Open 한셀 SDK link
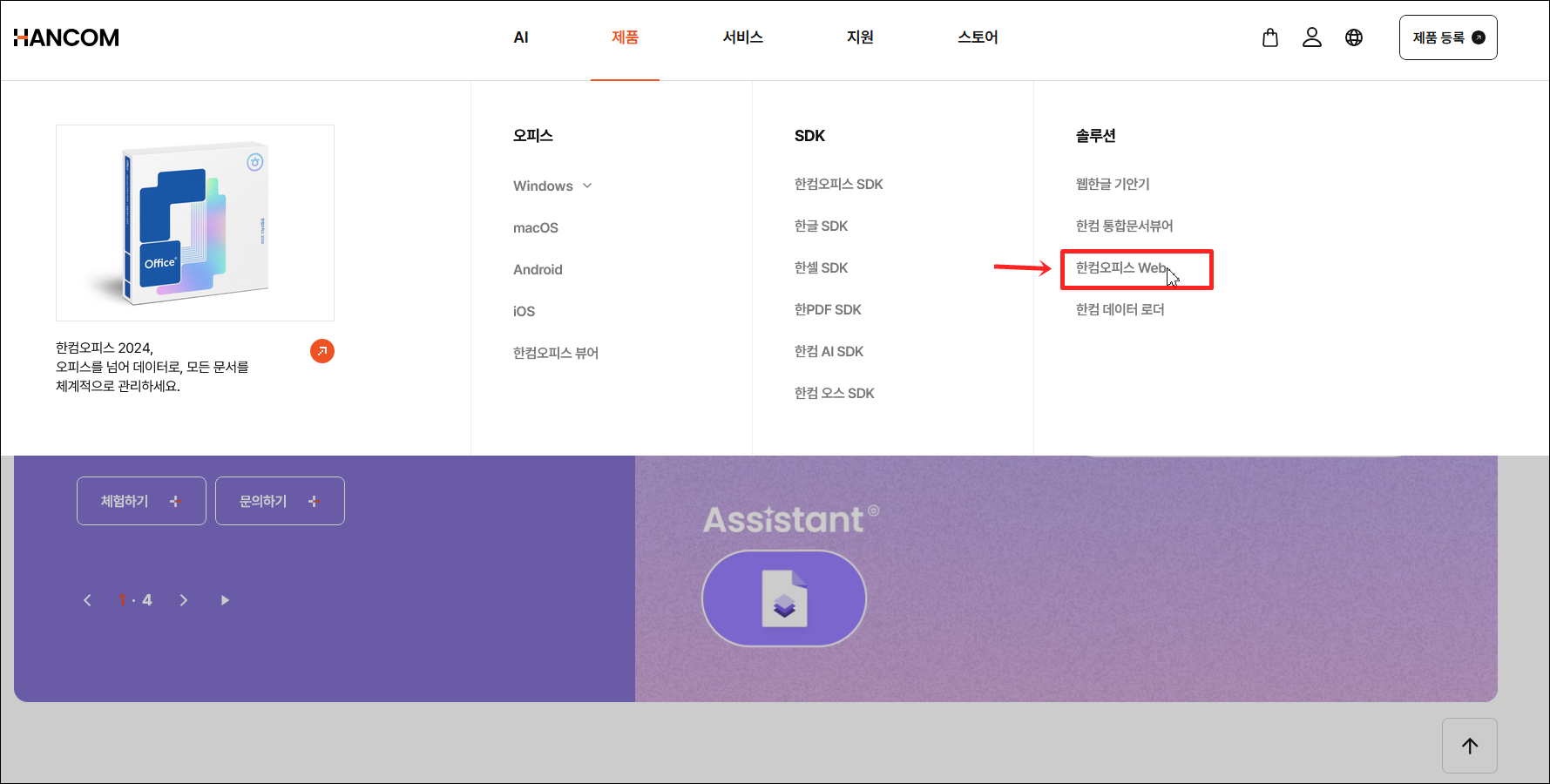The height and width of the screenshot is (784, 1550). (x=821, y=267)
